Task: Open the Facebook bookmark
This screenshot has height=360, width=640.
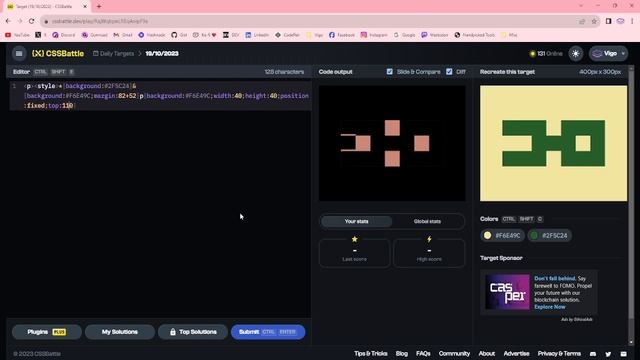Action: coord(342,35)
